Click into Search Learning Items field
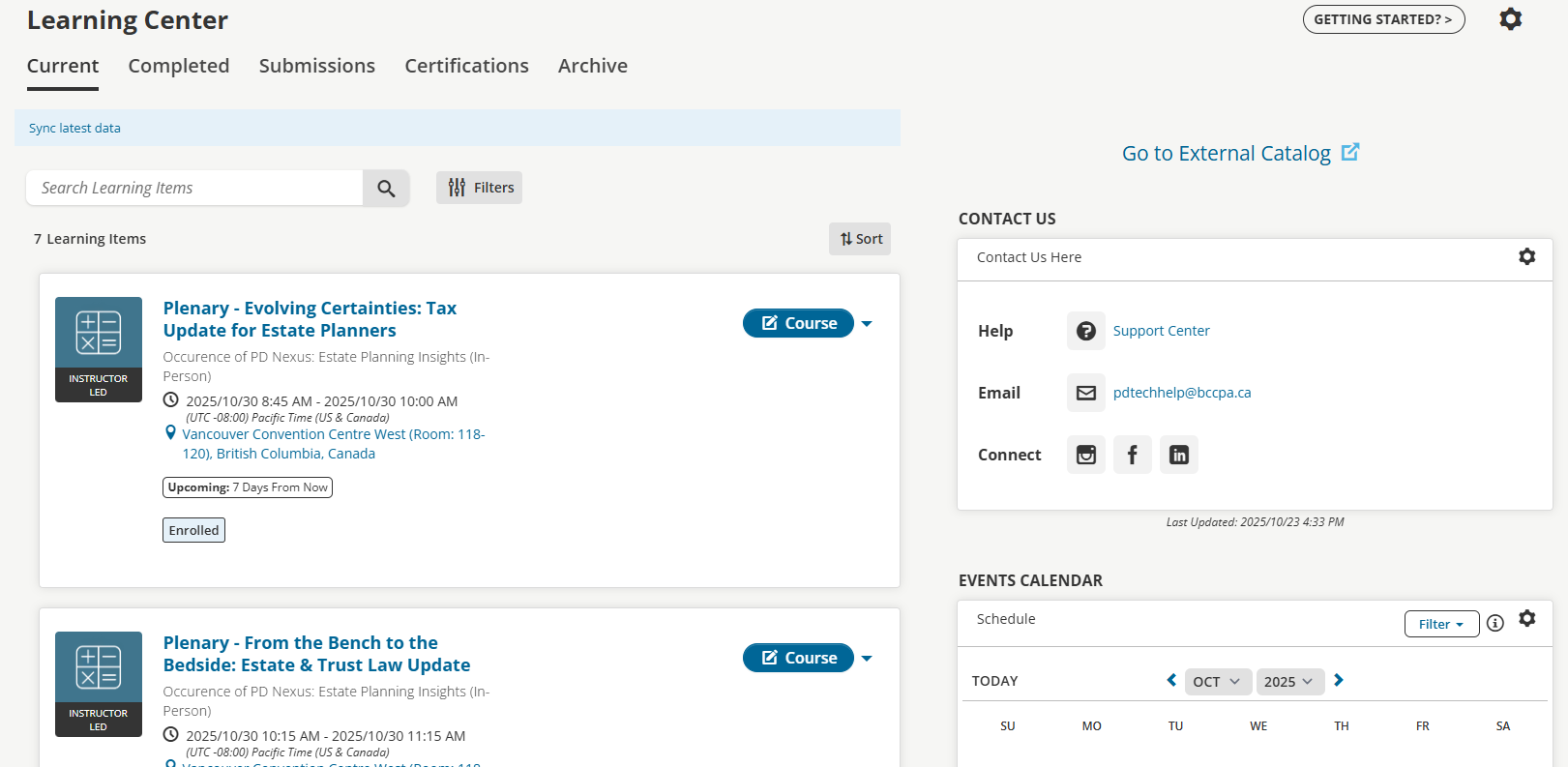Viewport: 1568px width, 767px height. [x=194, y=188]
